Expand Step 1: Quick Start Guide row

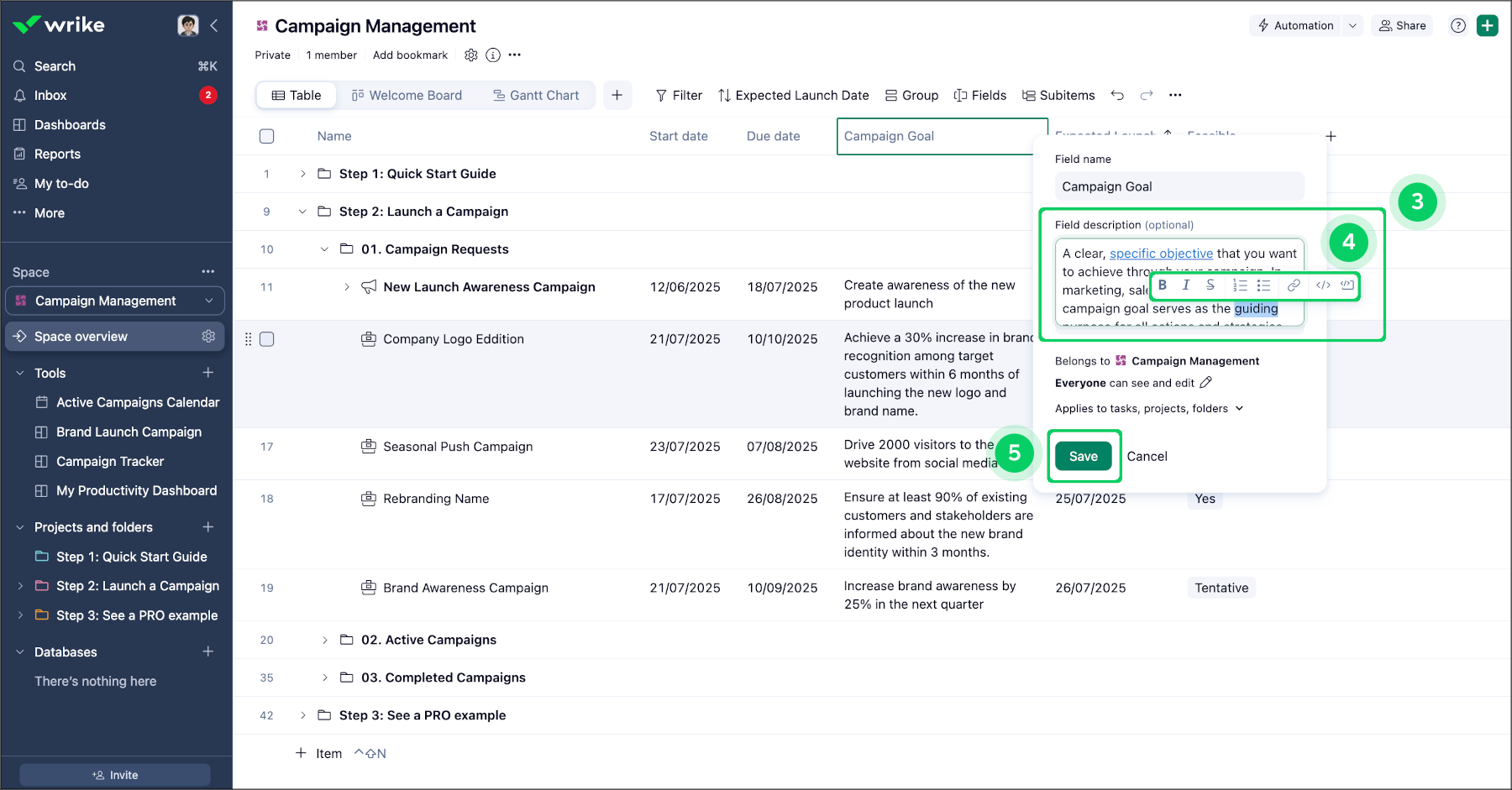pyautogui.click(x=303, y=174)
